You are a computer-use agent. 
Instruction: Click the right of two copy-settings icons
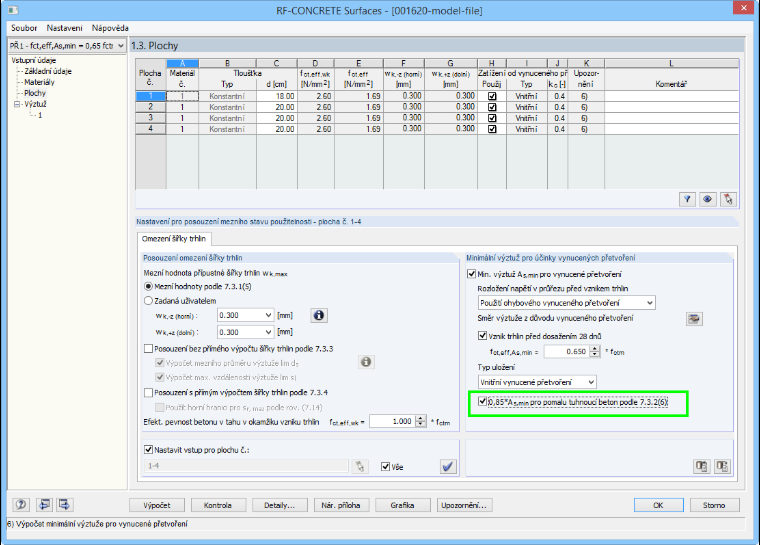coord(722,466)
